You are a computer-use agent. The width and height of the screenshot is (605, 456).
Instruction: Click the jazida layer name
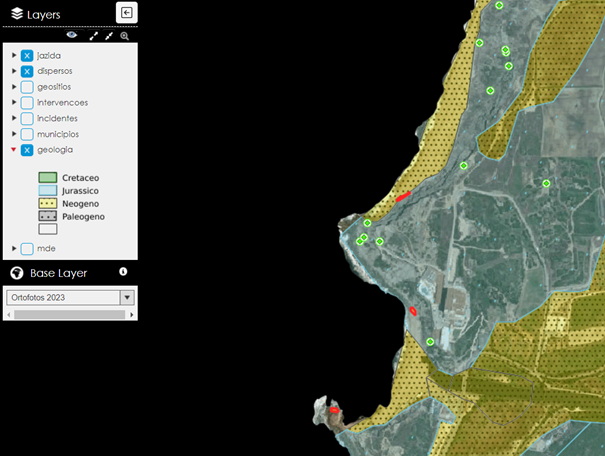49,56
